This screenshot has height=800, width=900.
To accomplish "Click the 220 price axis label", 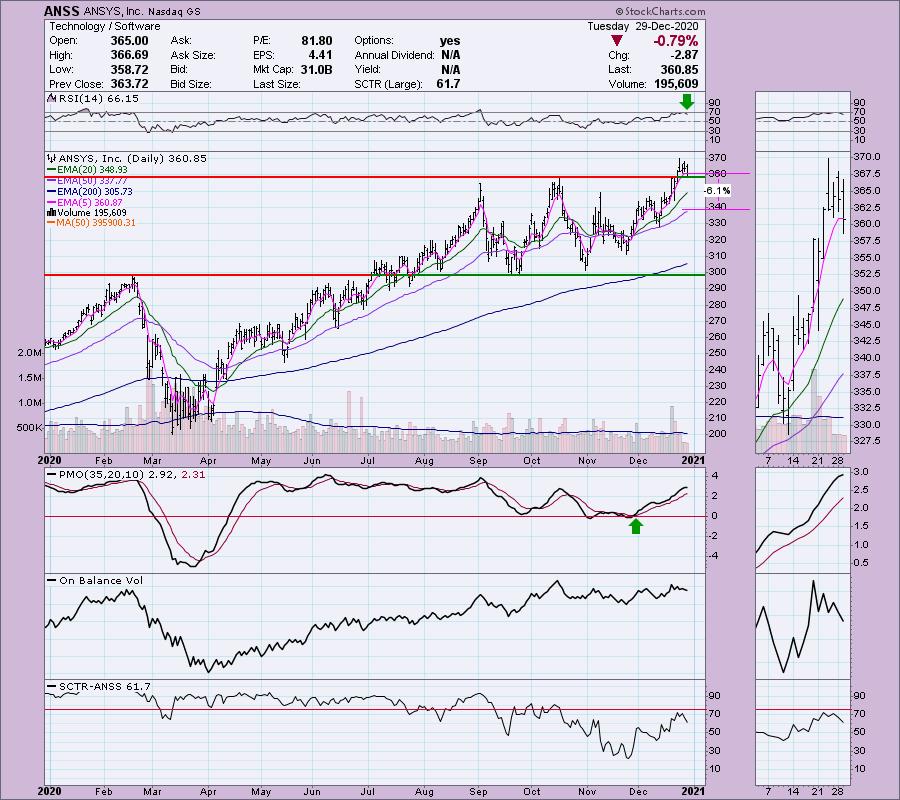I will pyautogui.click(x=718, y=402).
